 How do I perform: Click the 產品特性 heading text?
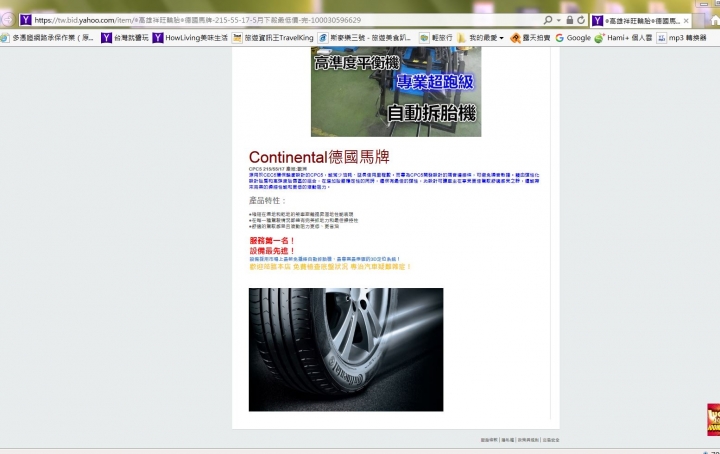267,201
